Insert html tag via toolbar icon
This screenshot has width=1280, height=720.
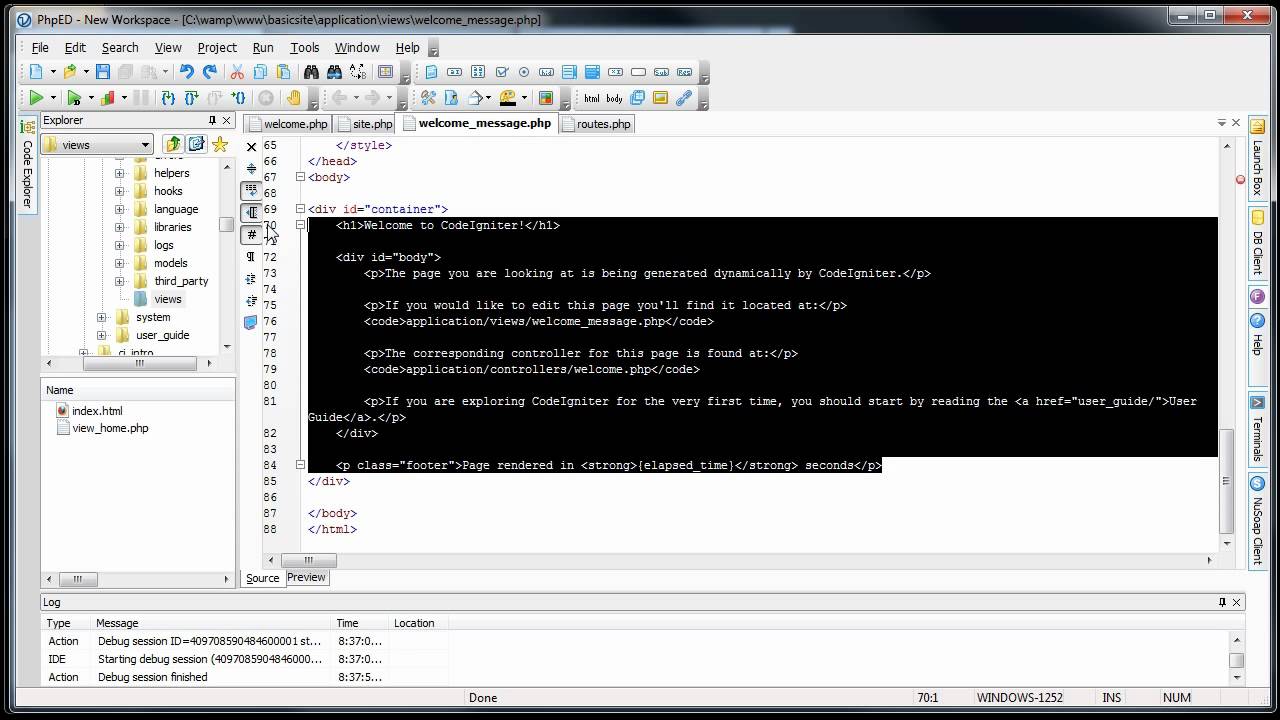(592, 98)
